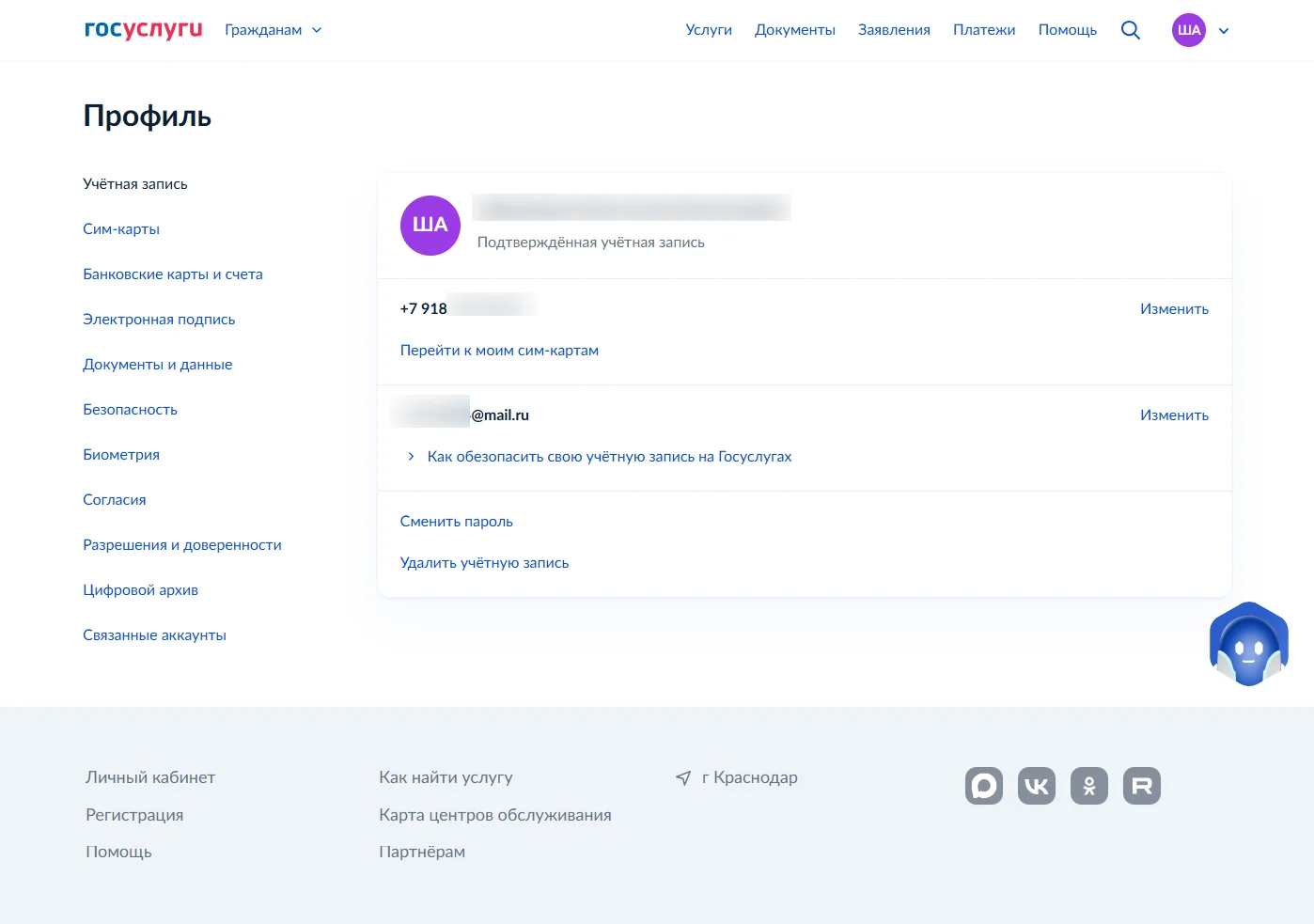This screenshot has width=1314, height=924.
Task: Open the Партнёрам footer link
Action: tap(422, 852)
